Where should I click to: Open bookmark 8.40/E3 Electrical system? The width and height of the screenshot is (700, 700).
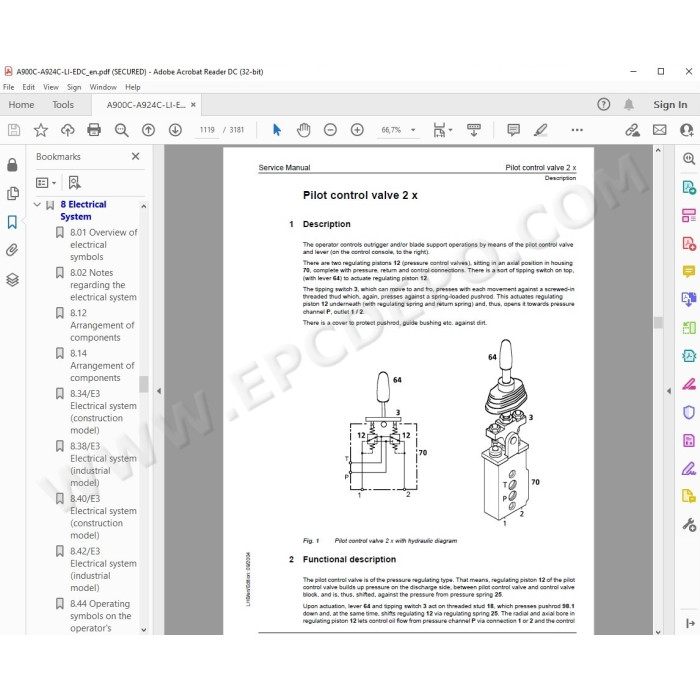tap(103, 517)
